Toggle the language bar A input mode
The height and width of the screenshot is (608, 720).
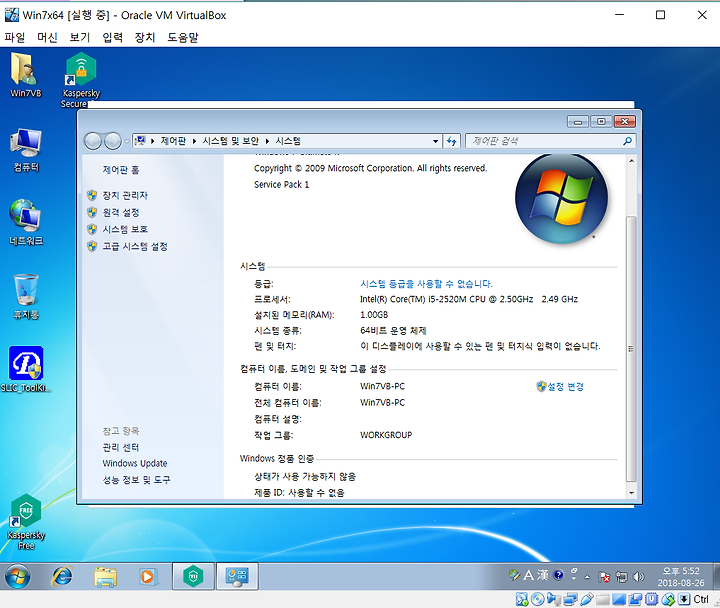529,575
